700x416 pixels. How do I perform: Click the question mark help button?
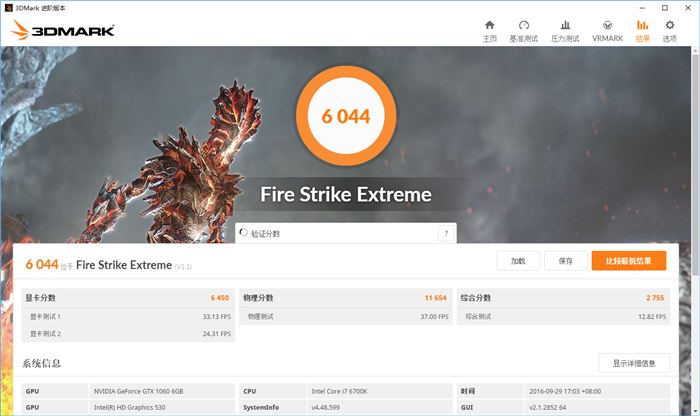(446, 233)
